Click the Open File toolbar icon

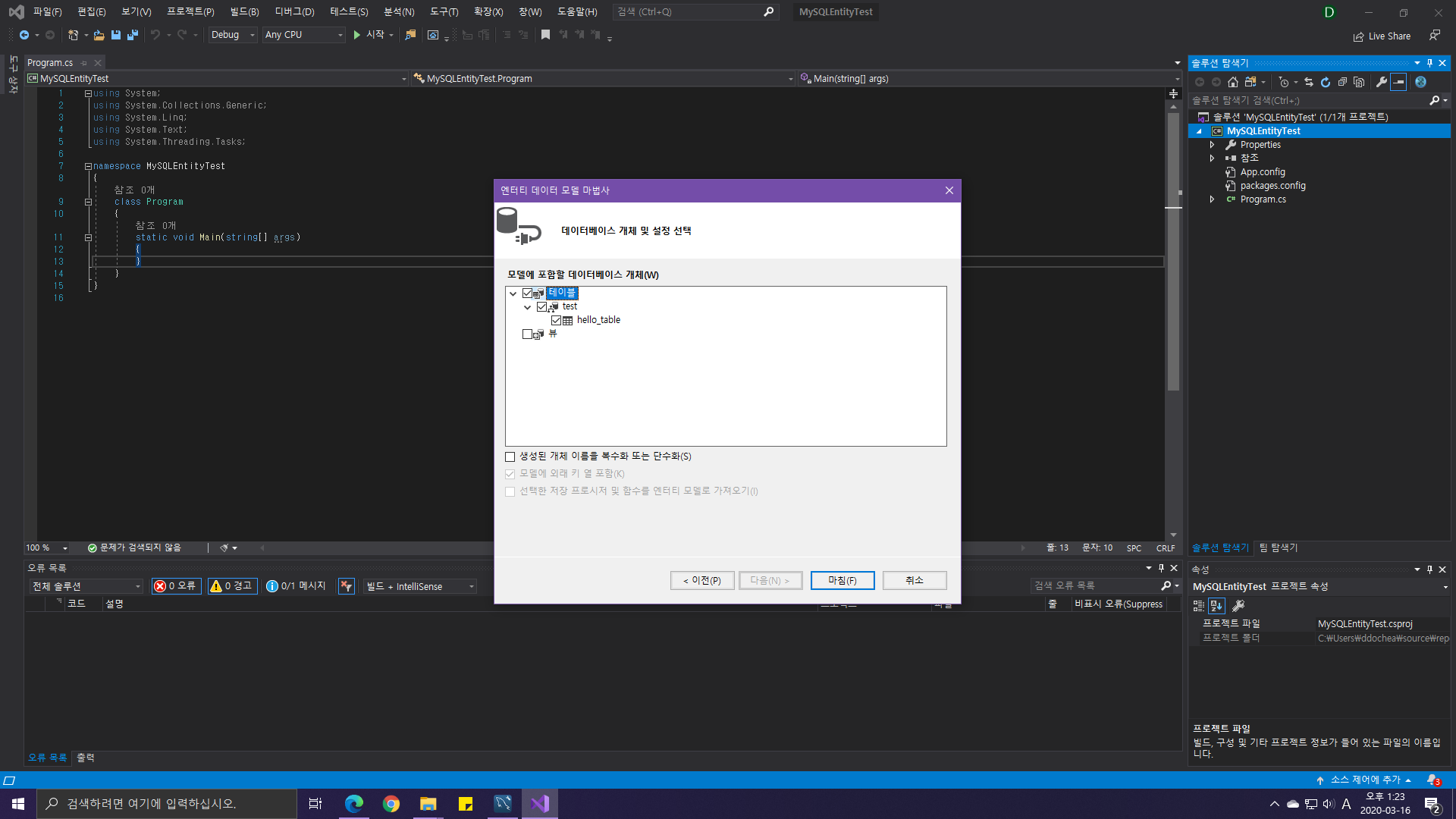(99, 35)
